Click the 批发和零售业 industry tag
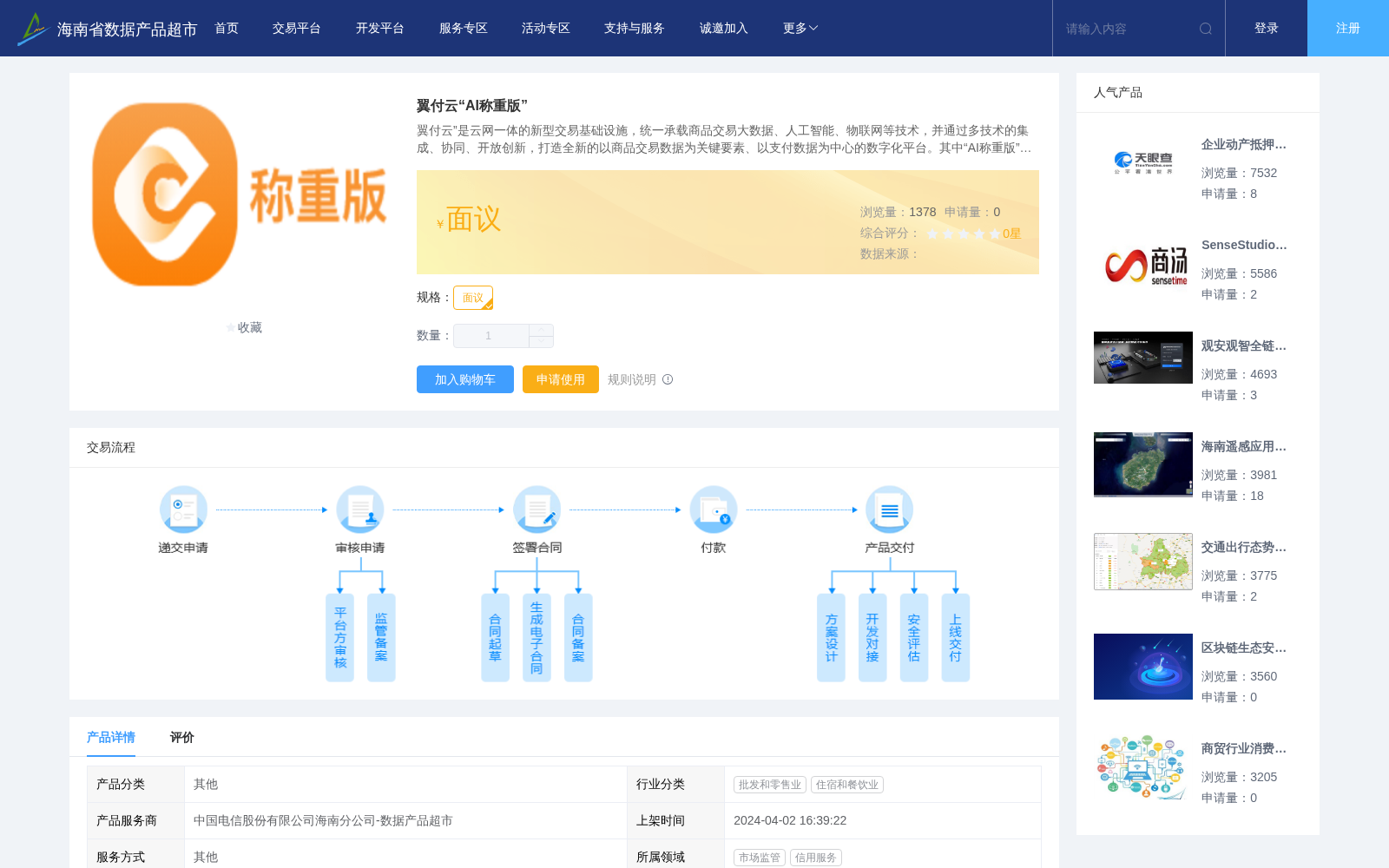 point(770,785)
